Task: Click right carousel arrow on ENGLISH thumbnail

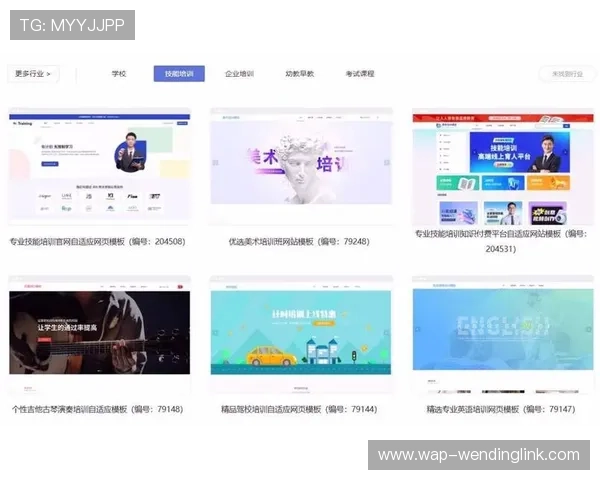Action: (x=589, y=329)
